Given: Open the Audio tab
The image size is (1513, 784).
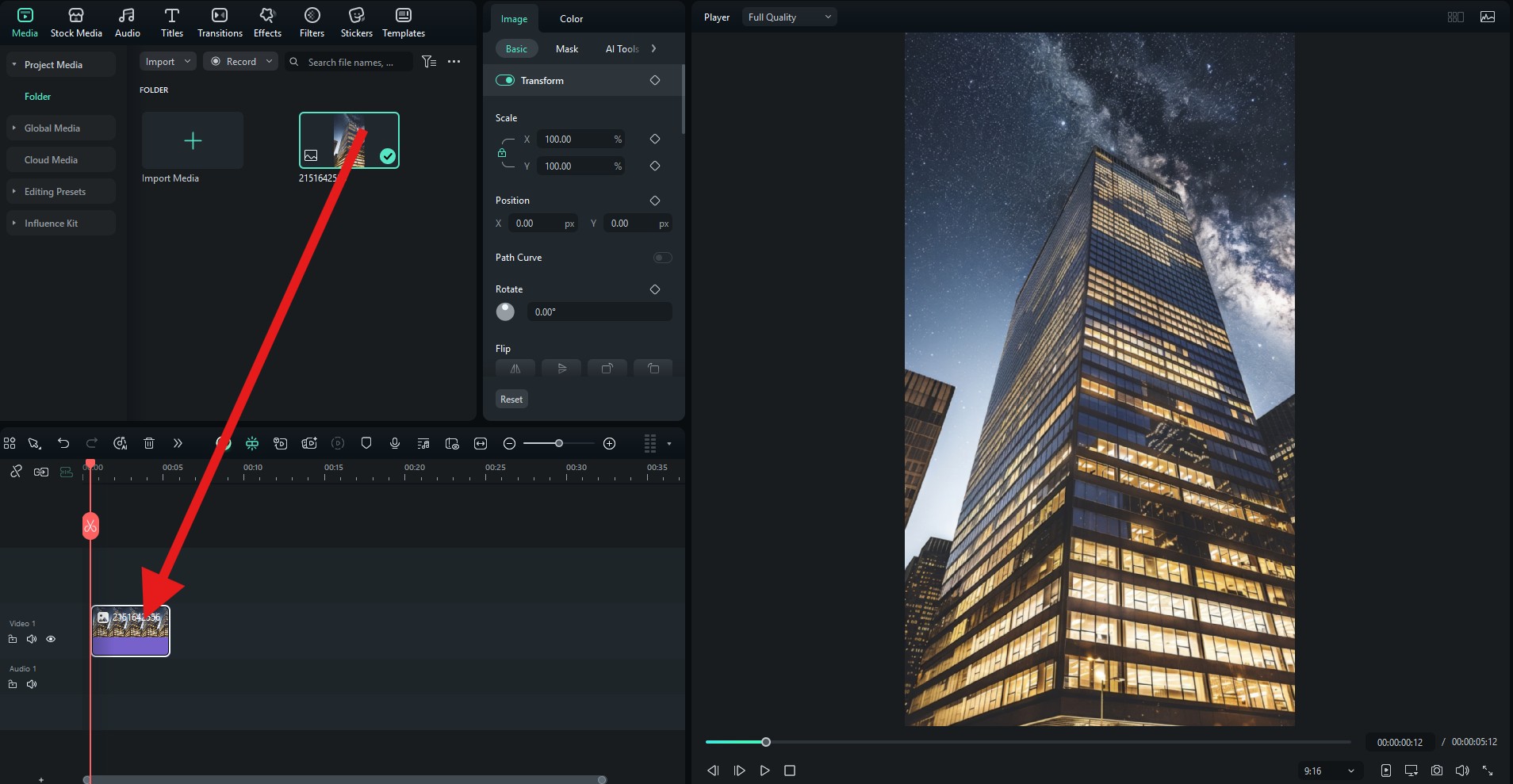Looking at the screenshot, I should (127, 23).
